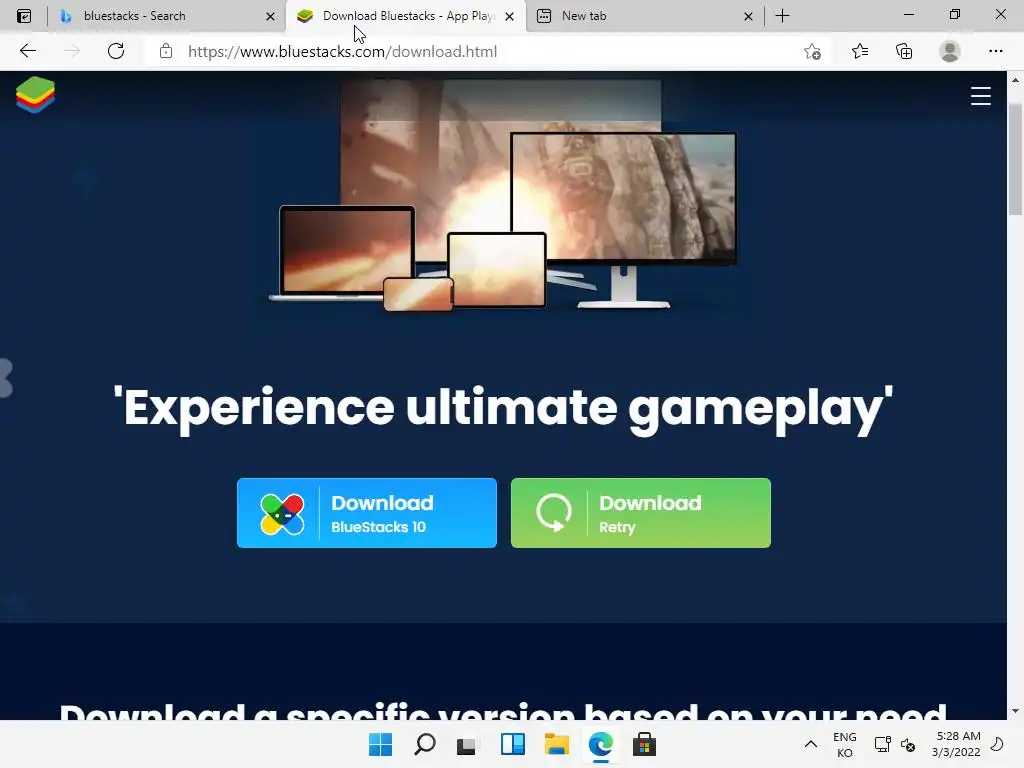Switch to the bluestacks - Search tab
The width and height of the screenshot is (1024, 768).
point(167,16)
